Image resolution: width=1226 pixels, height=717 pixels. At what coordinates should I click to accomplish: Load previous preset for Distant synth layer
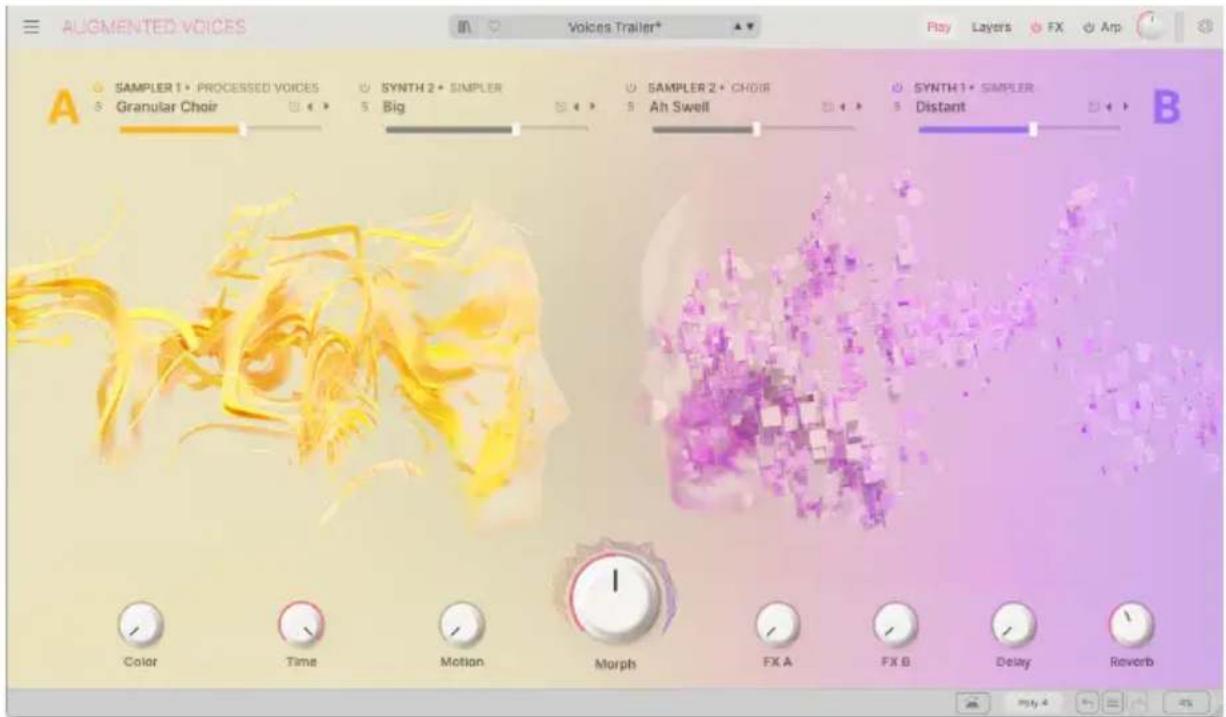click(x=1110, y=106)
